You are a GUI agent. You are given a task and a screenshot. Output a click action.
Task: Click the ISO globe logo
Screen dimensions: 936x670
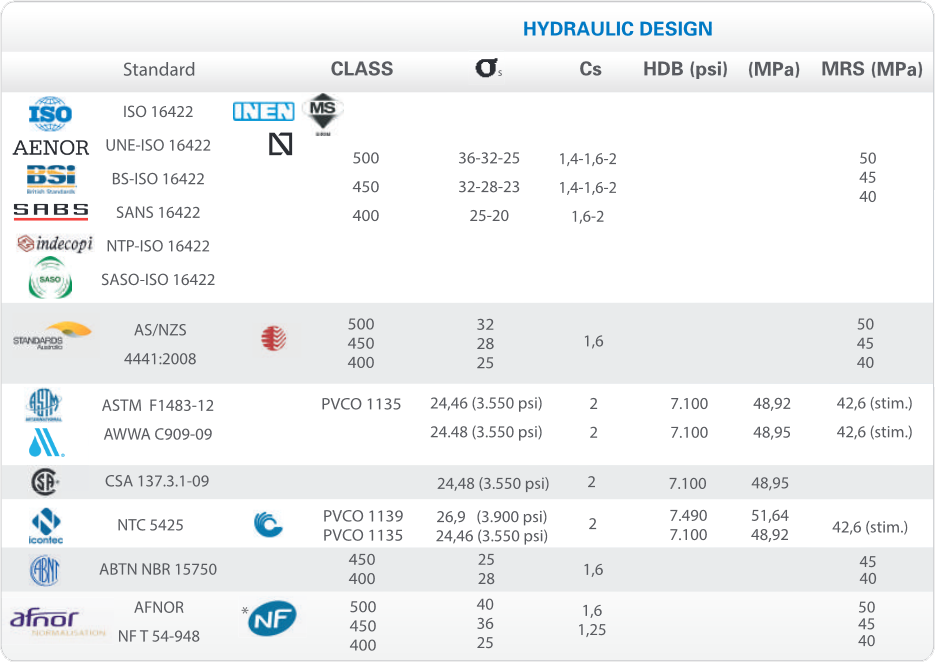[x=50, y=113]
